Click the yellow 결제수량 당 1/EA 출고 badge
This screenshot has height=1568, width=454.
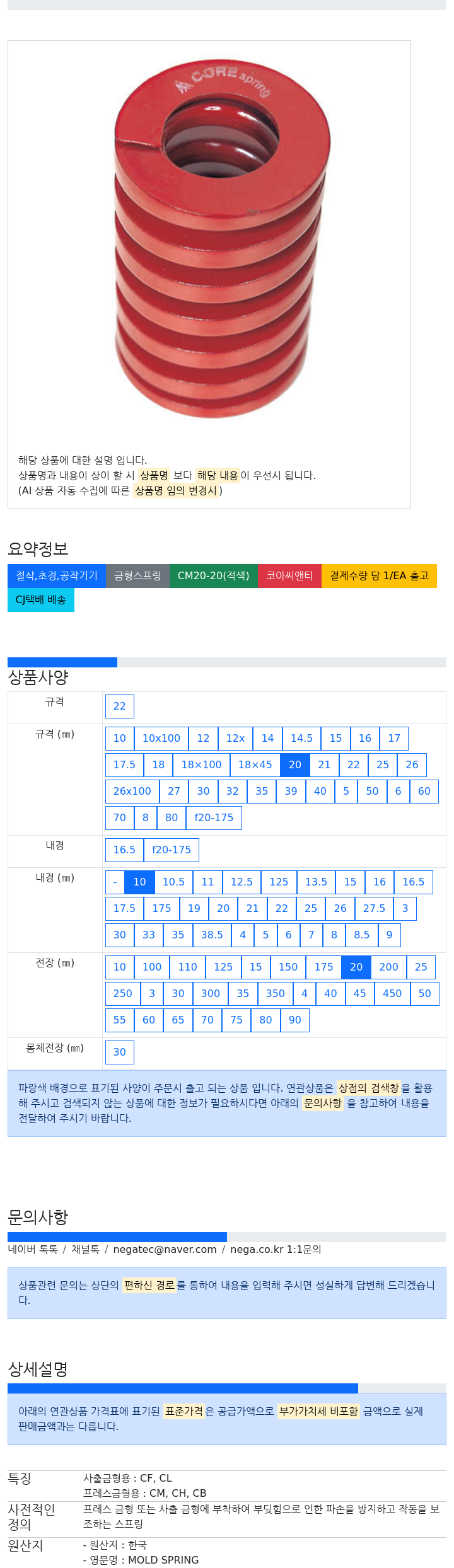(x=379, y=576)
